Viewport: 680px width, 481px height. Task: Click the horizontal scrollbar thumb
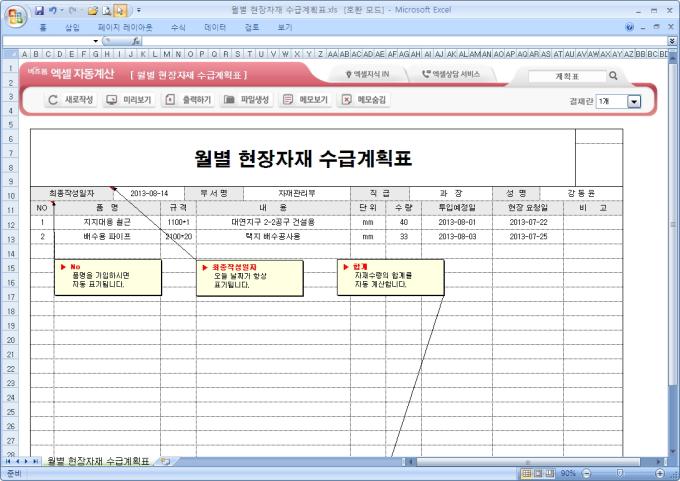527,462
